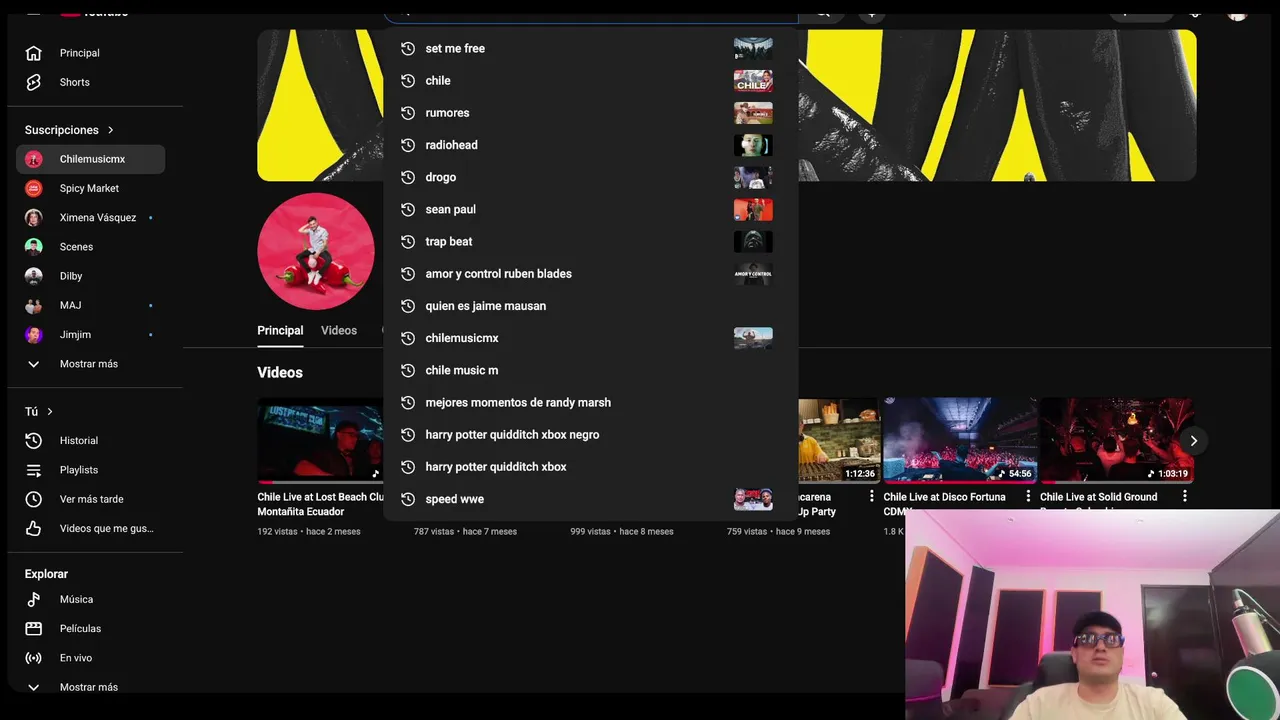The height and width of the screenshot is (720, 1280).
Task: Open MAJ subscription channel
Action: tap(90, 305)
